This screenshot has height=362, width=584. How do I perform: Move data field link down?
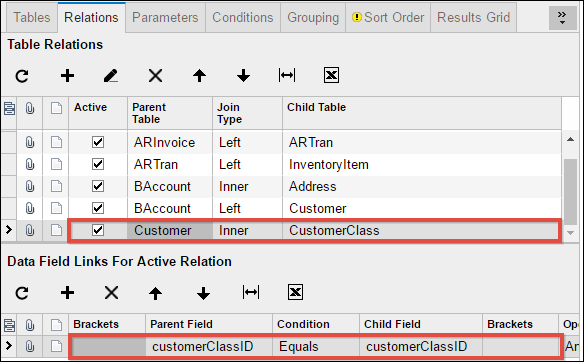point(203,293)
